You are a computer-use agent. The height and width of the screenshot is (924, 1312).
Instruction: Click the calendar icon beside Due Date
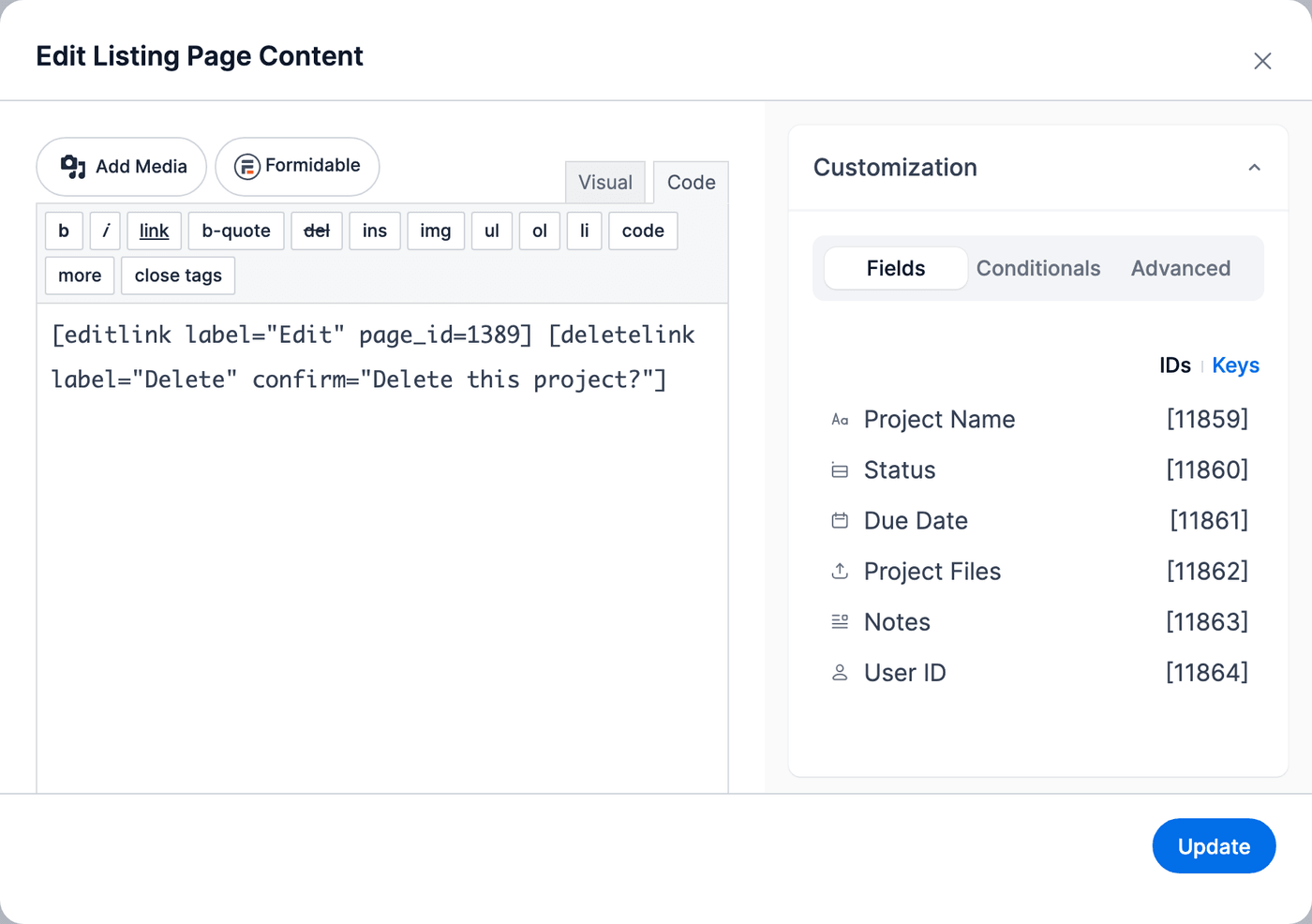click(x=840, y=521)
